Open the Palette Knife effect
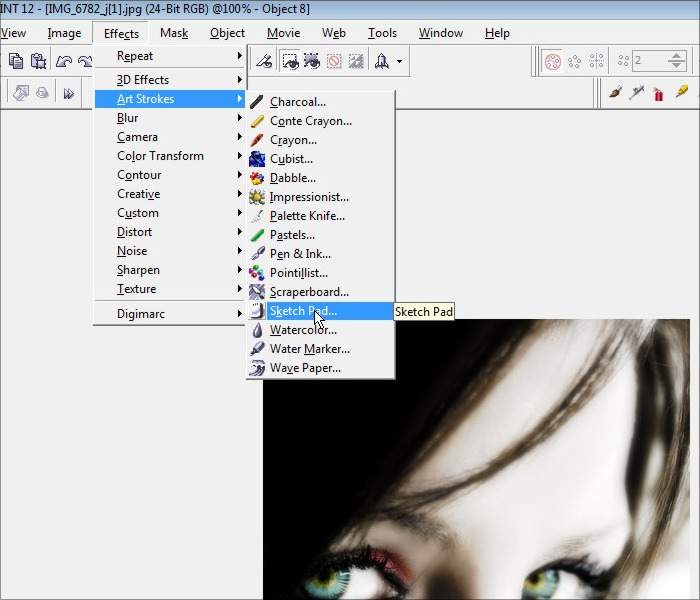This screenshot has width=700, height=600. tap(307, 216)
